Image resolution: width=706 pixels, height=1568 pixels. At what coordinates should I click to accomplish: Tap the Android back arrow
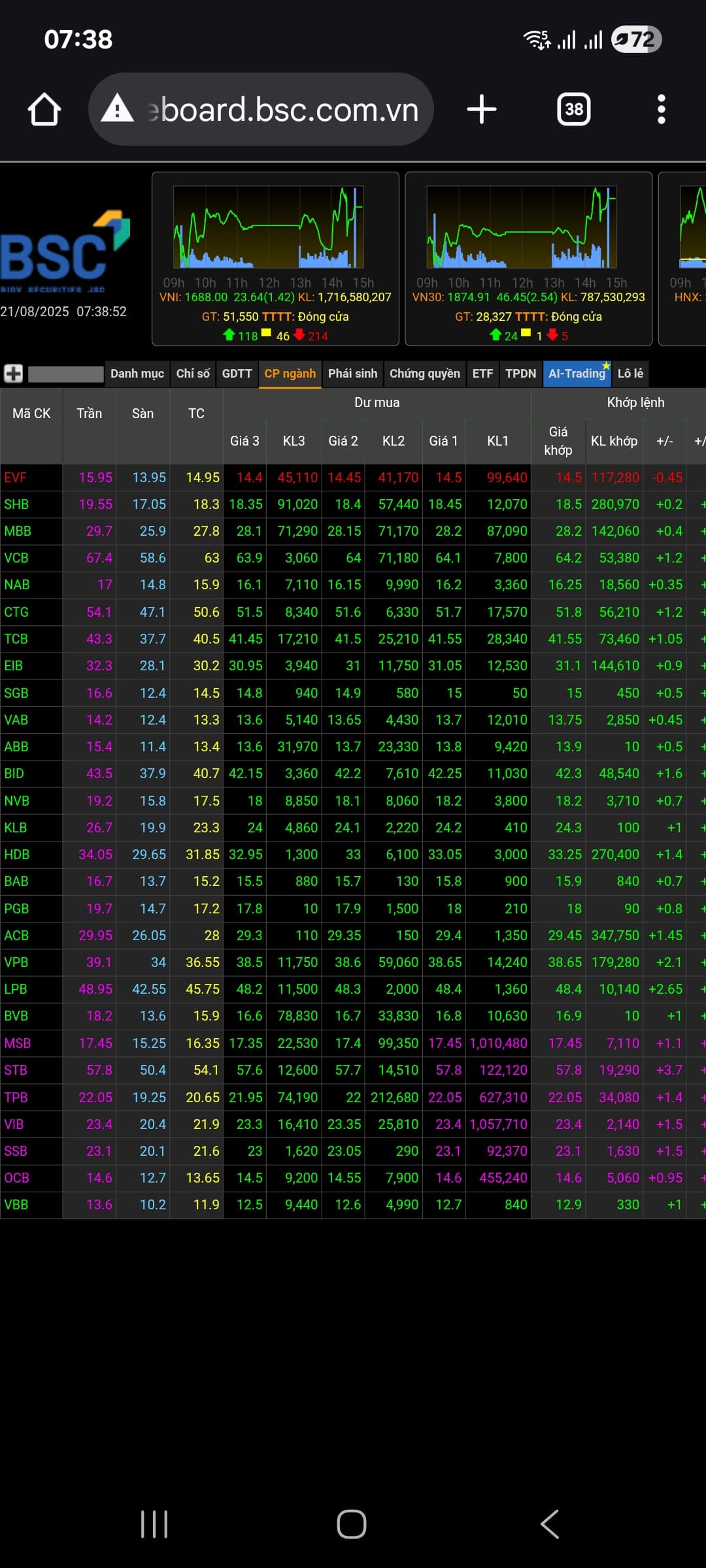click(550, 1524)
